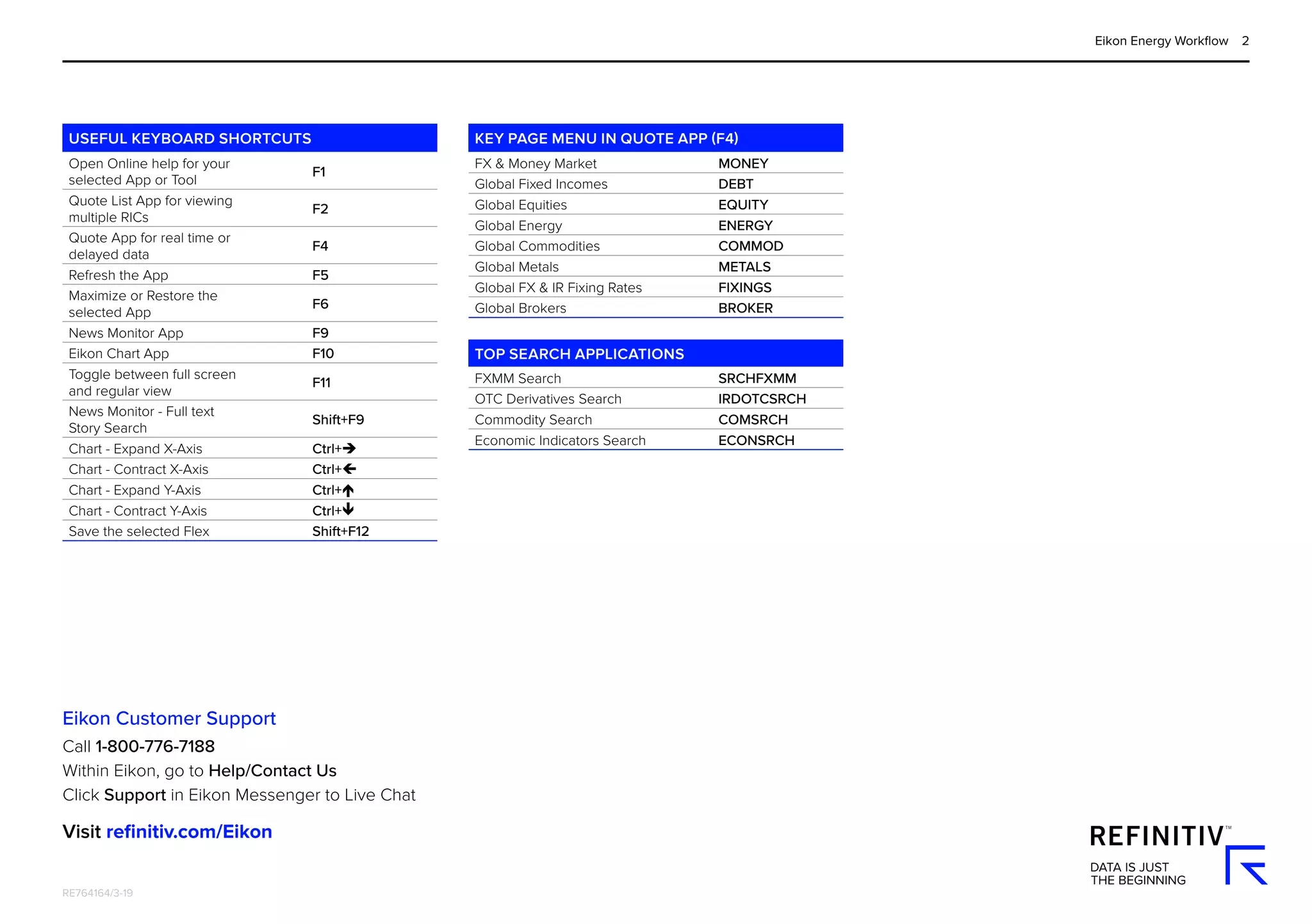Click the Refinitiv logo mark

1246,865
